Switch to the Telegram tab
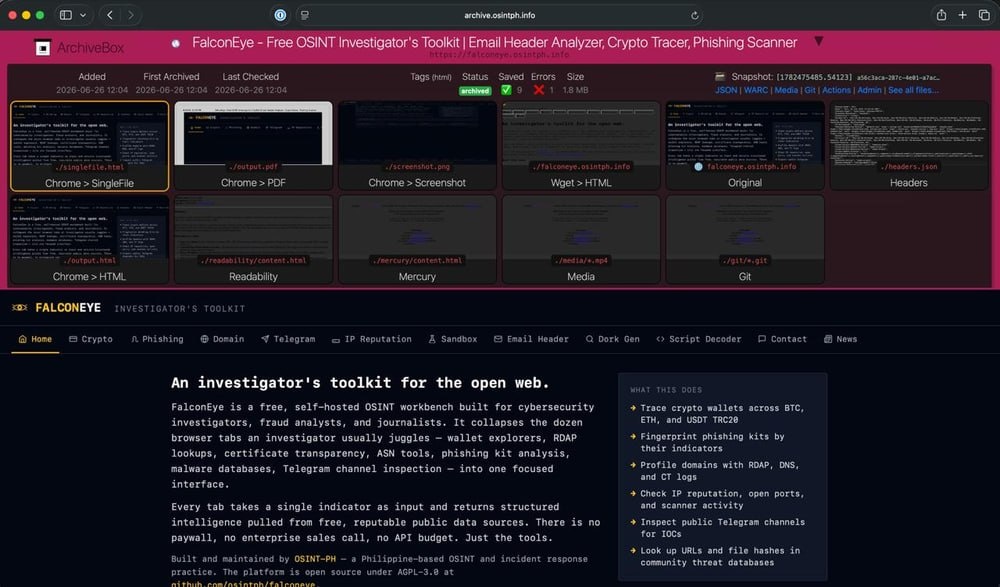1000x587 pixels. click(x=288, y=339)
